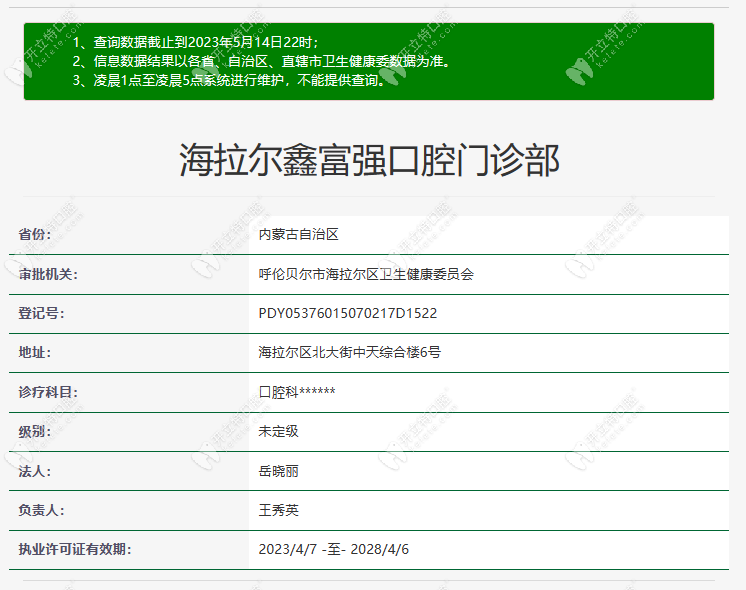Click the legal person name 岳晓丽
Viewport: 746px width, 590px height.
click(279, 470)
